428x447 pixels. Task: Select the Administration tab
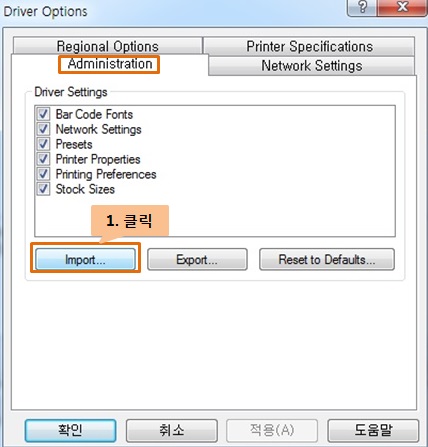(110, 64)
